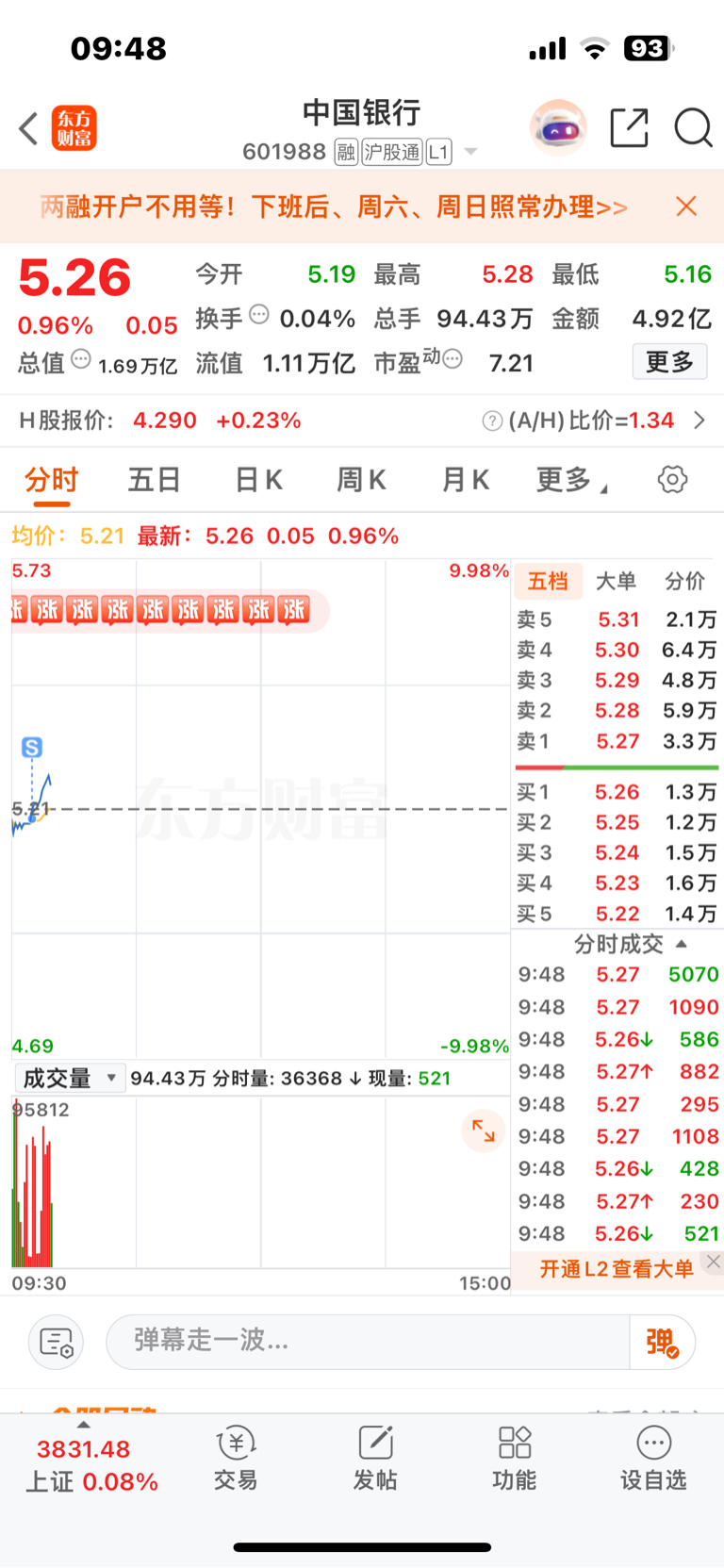The width and height of the screenshot is (724, 1568).
Task: Dismiss the L2 promotion strip
Action: click(x=714, y=1262)
